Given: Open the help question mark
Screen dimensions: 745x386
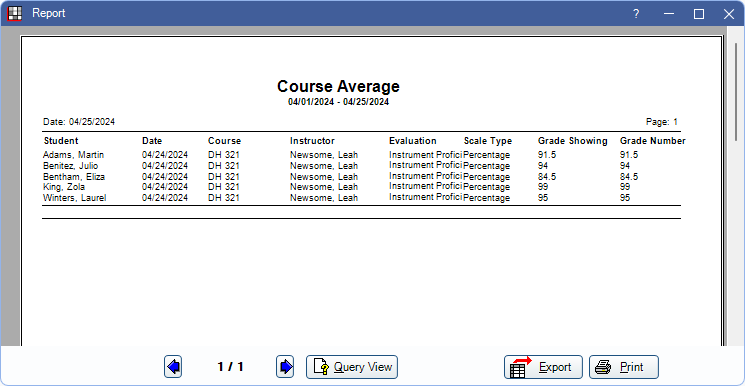Looking at the screenshot, I should 636,14.
